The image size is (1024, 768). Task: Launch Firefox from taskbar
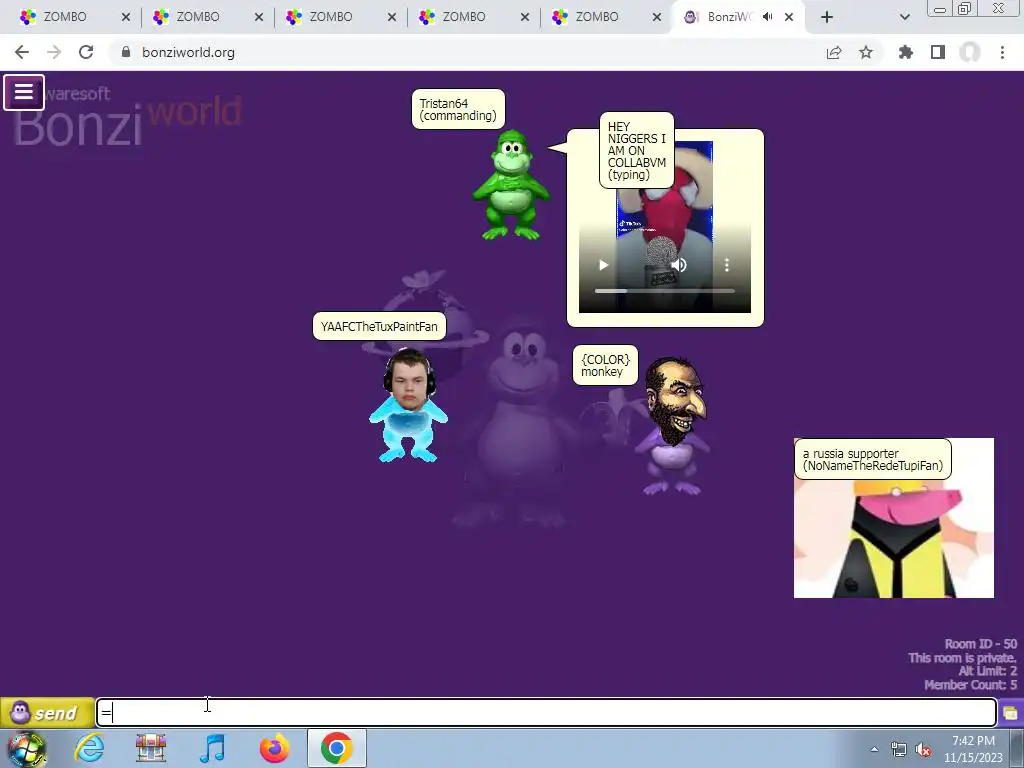pos(275,748)
